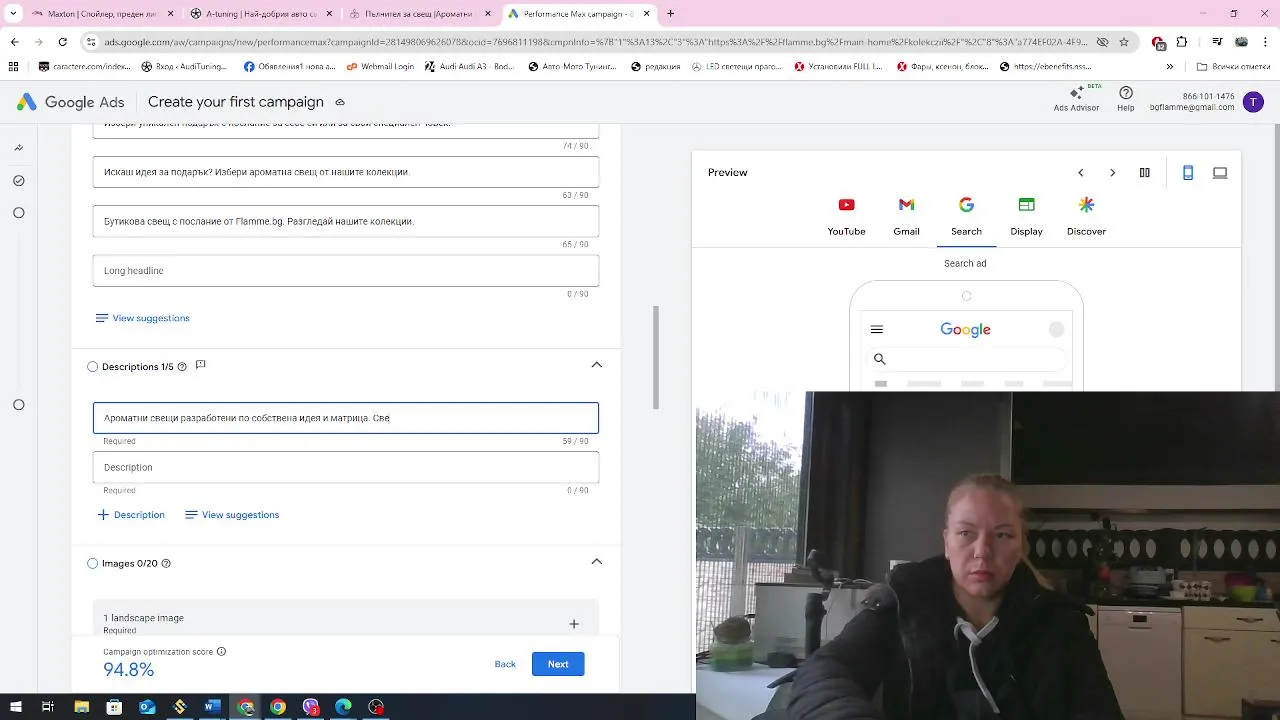Click the Flamme.bg long headline field
Viewport: 1280px width, 720px height.
click(346, 221)
